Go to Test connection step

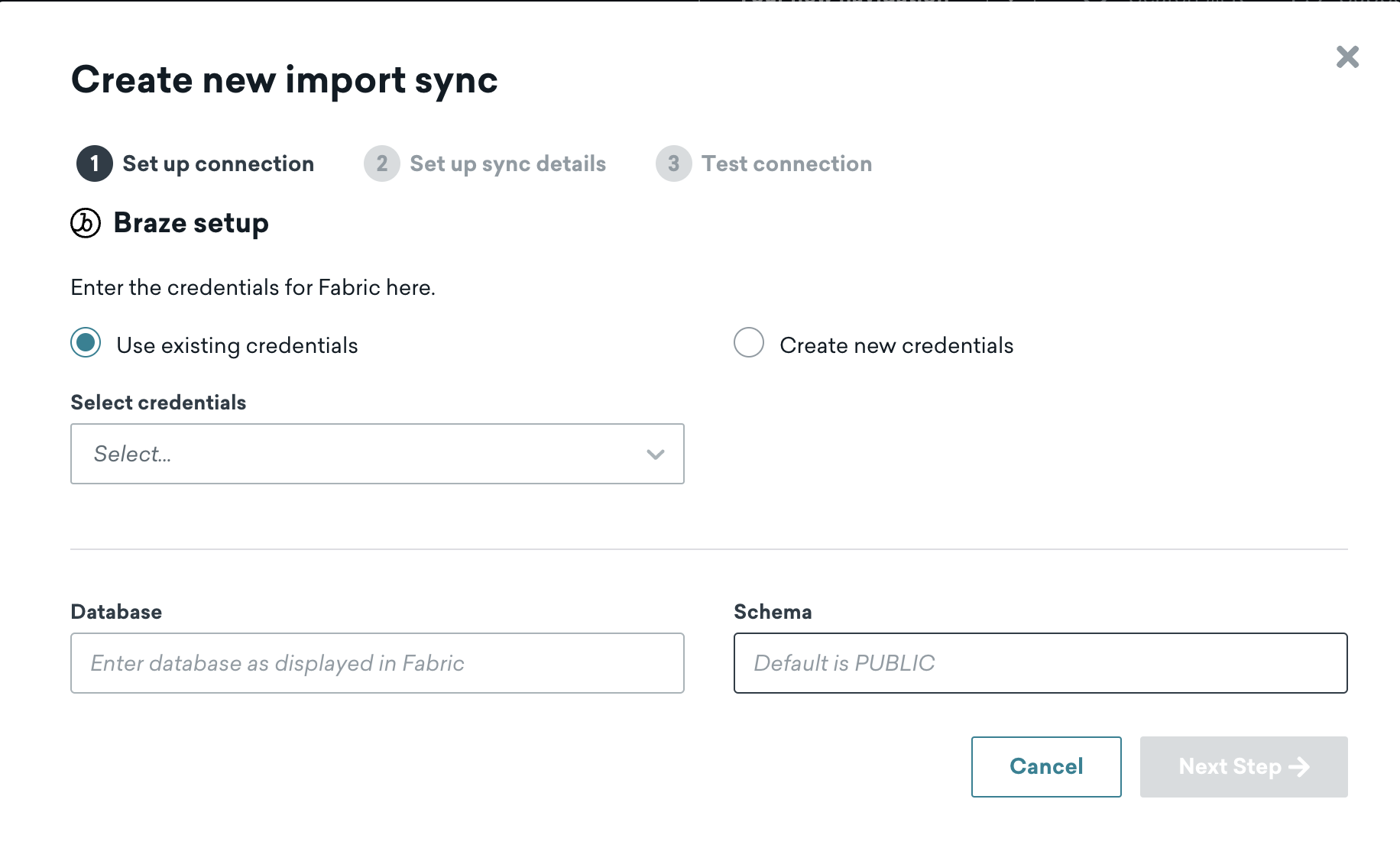pos(787,163)
